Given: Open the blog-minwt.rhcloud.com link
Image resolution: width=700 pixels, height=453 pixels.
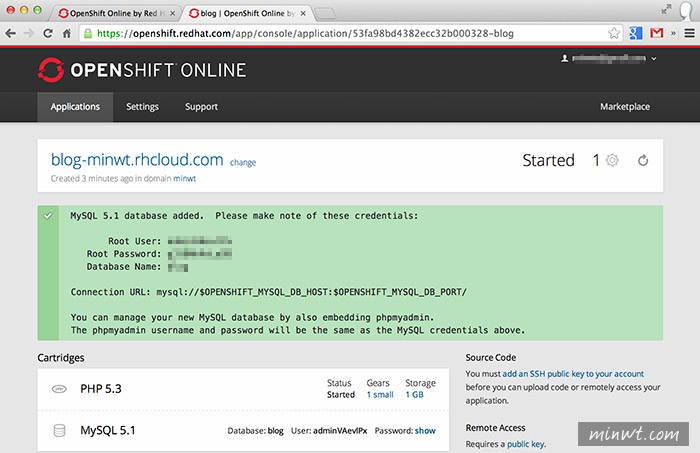Looking at the screenshot, I should (x=137, y=159).
